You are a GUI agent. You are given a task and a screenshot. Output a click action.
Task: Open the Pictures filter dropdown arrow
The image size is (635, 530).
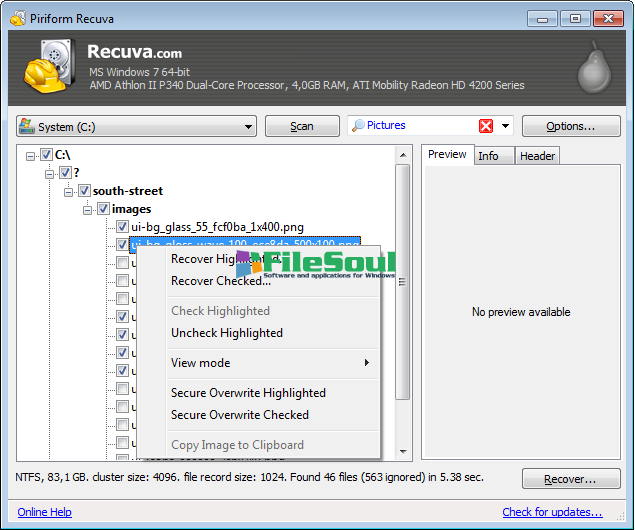pos(506,126)
